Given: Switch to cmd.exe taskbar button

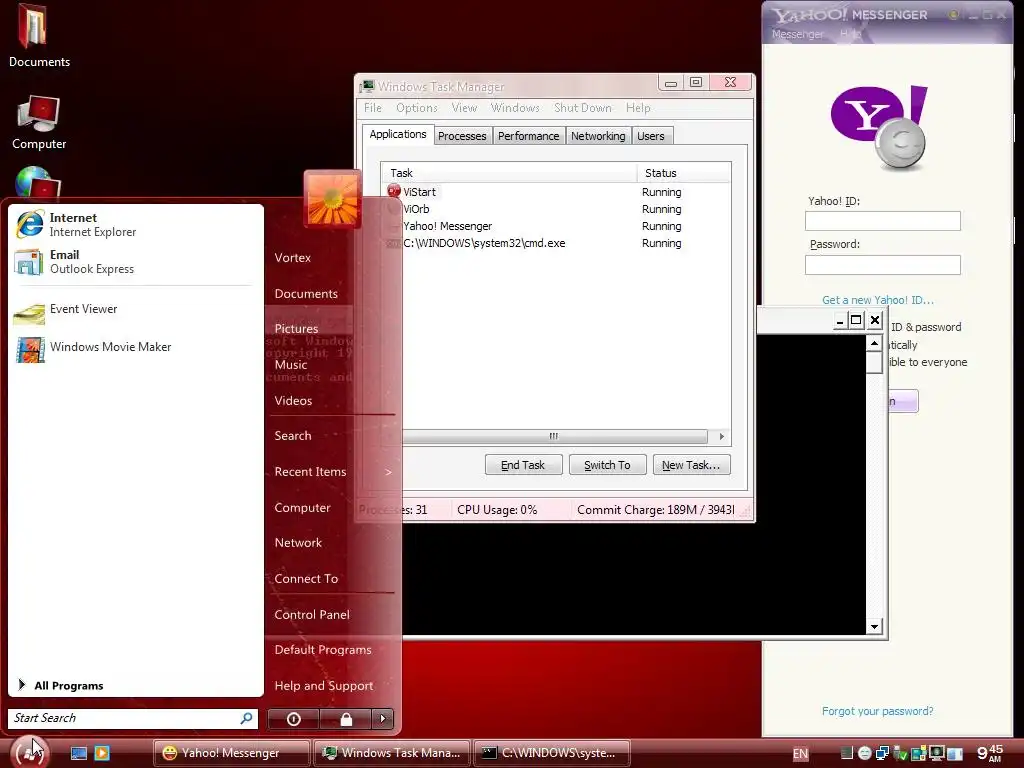Looking at the screenshot, I should point(552,753).
